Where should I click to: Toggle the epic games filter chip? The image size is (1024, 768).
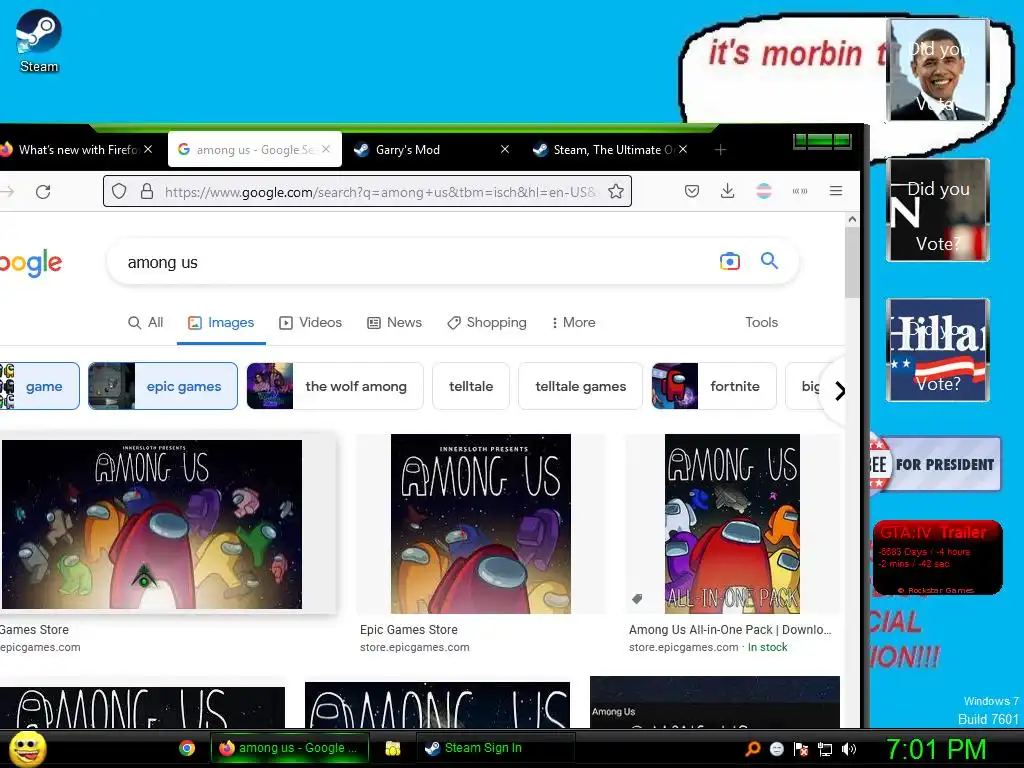pos(163,386)
